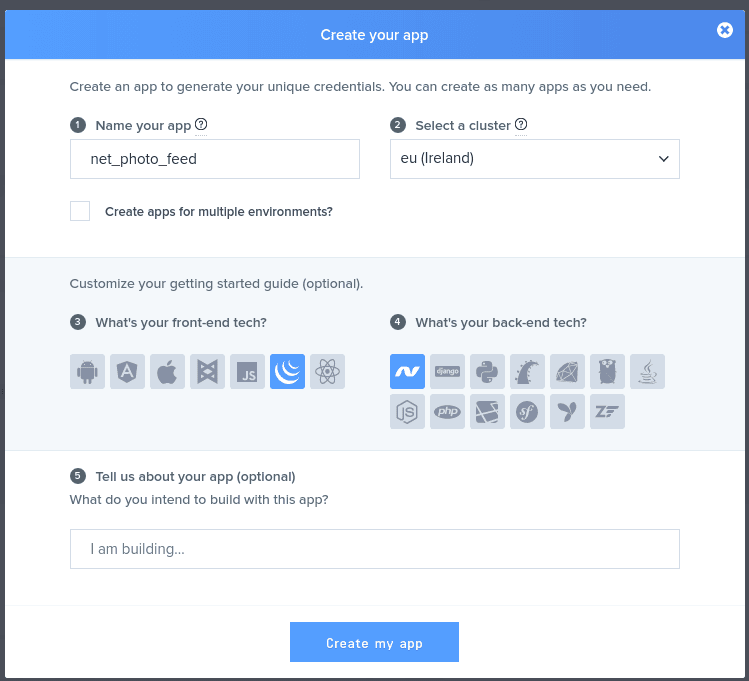The width and height of the screenshot is (749, 681).
Task: Choose the AngularJS front-end icon
Action: pos(127,372)
